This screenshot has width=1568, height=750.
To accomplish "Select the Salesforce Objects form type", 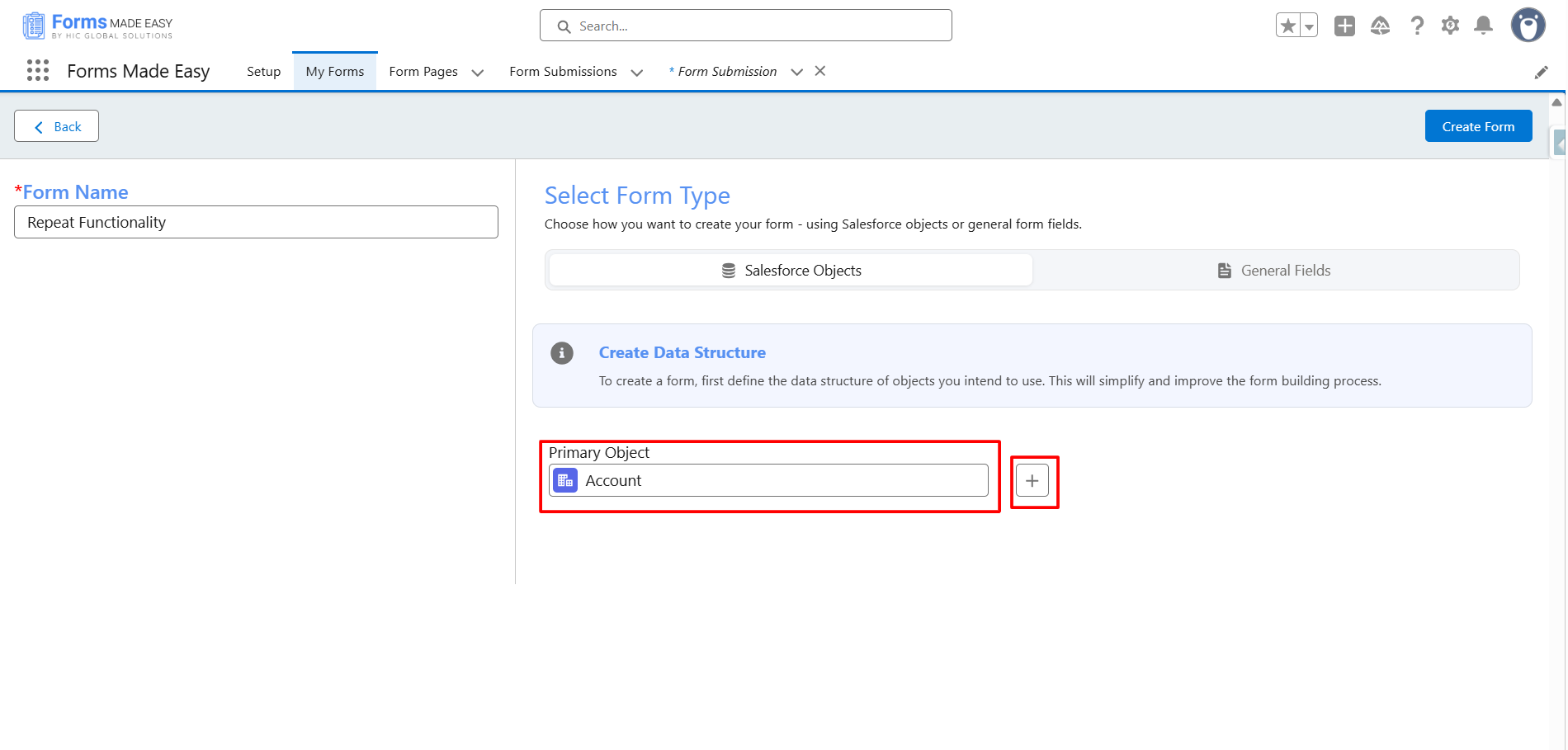I will (x=791, y=271).
